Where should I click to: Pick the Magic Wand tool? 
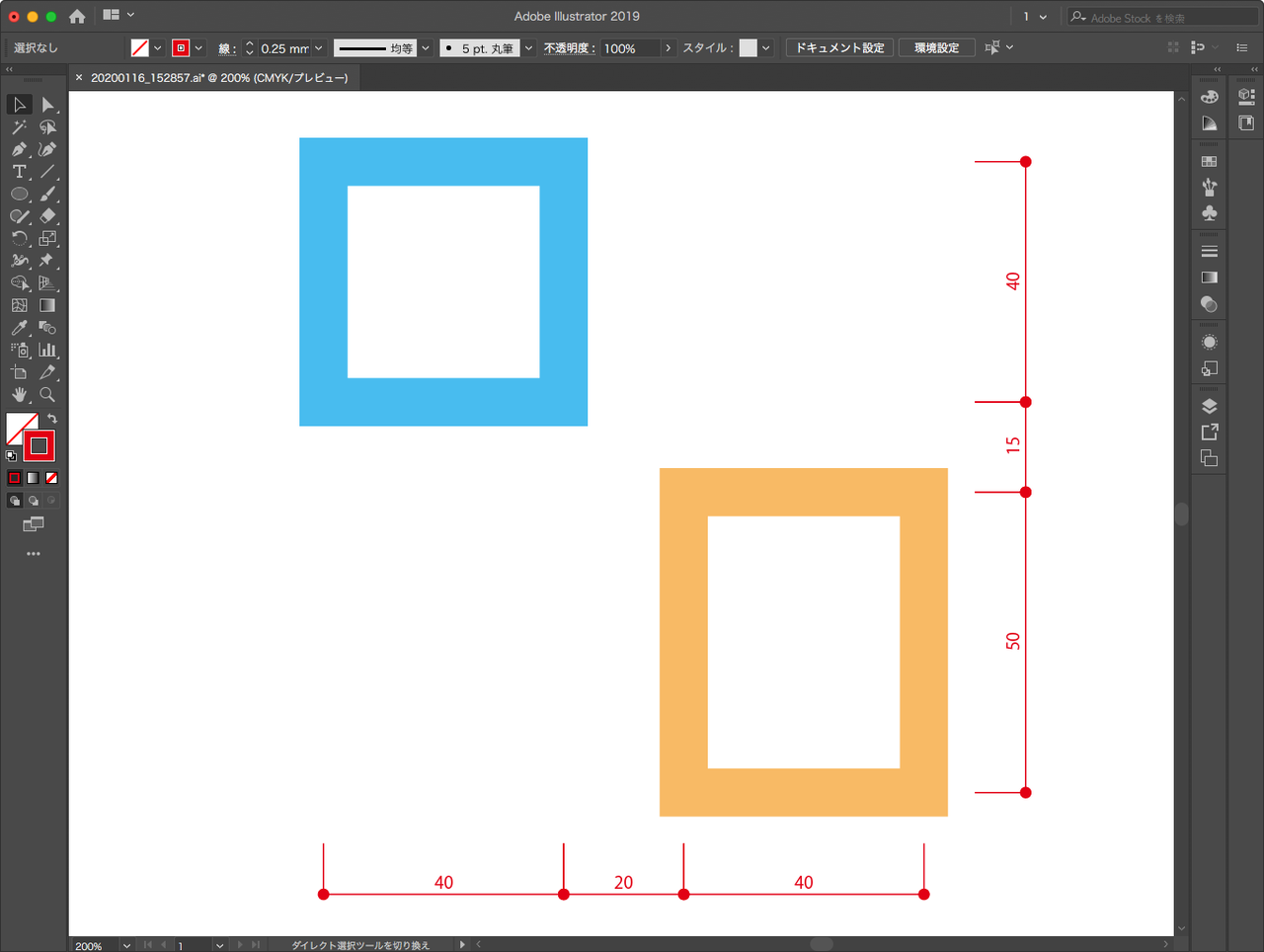(19, 127)
